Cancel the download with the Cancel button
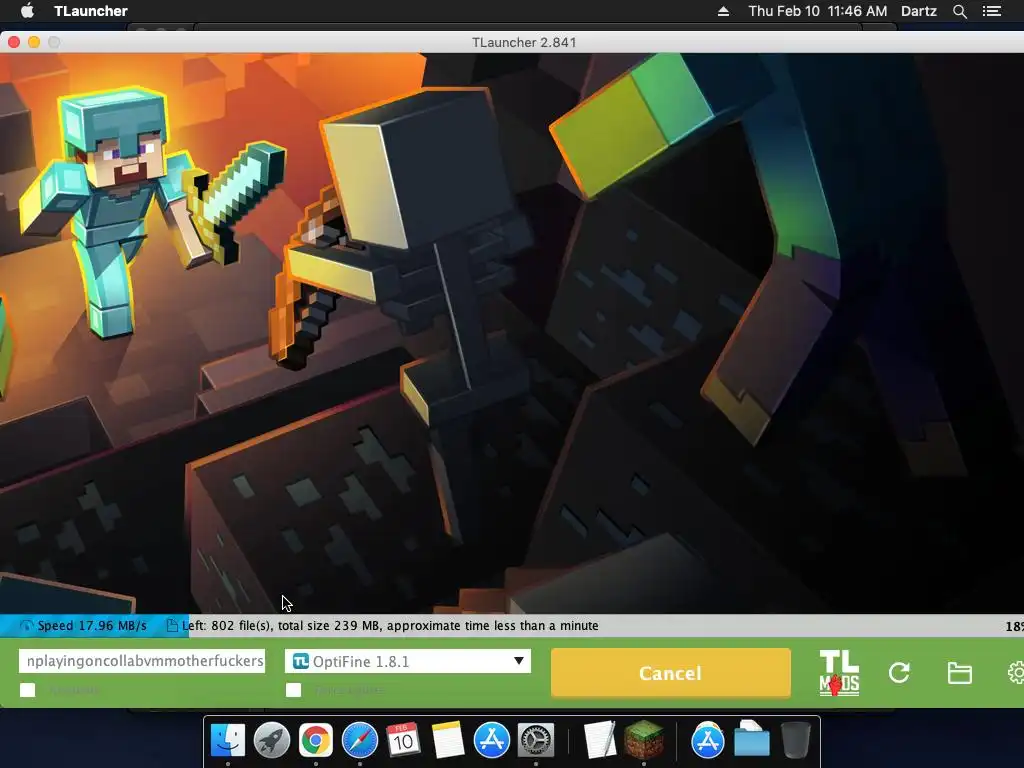Image resolution: width=1024 pixels, height=768 pixels. 671,673
